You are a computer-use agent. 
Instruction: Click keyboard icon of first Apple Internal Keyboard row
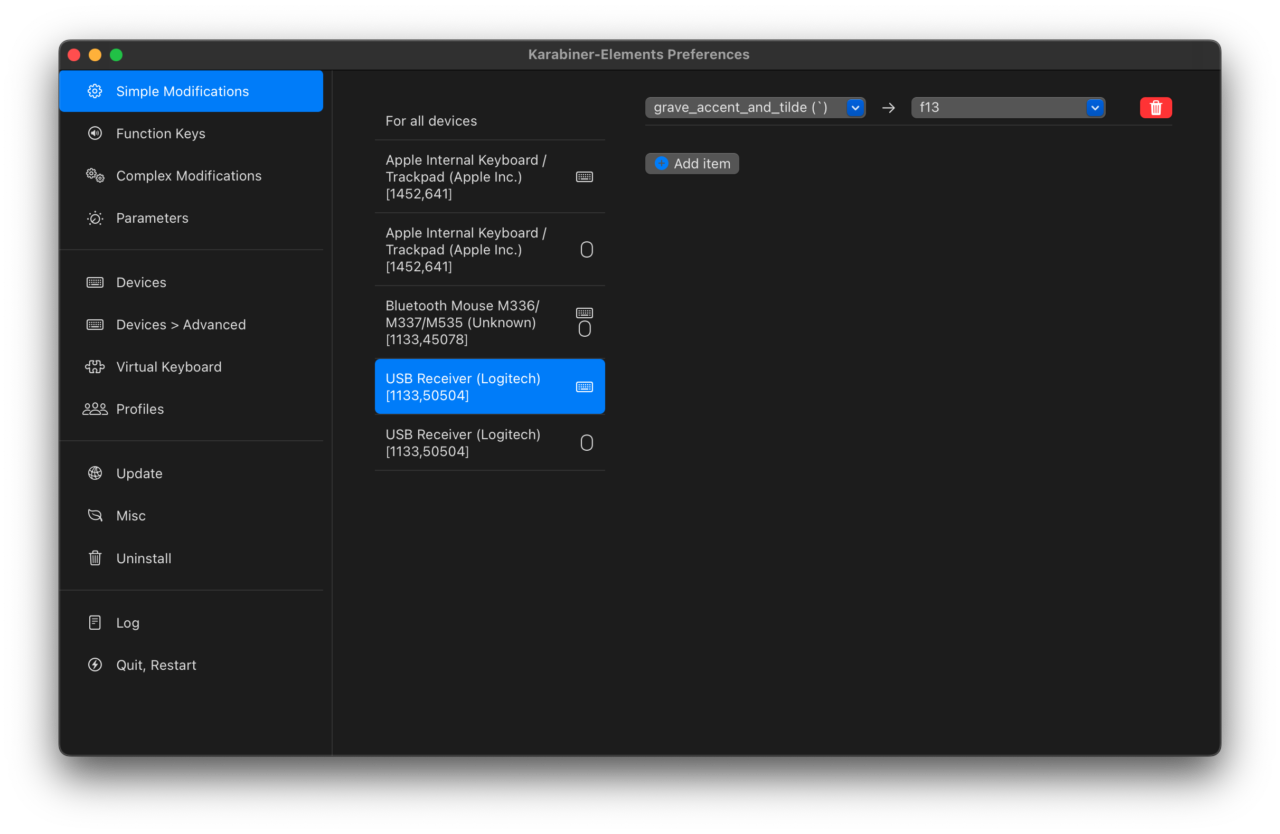(585, 177)
